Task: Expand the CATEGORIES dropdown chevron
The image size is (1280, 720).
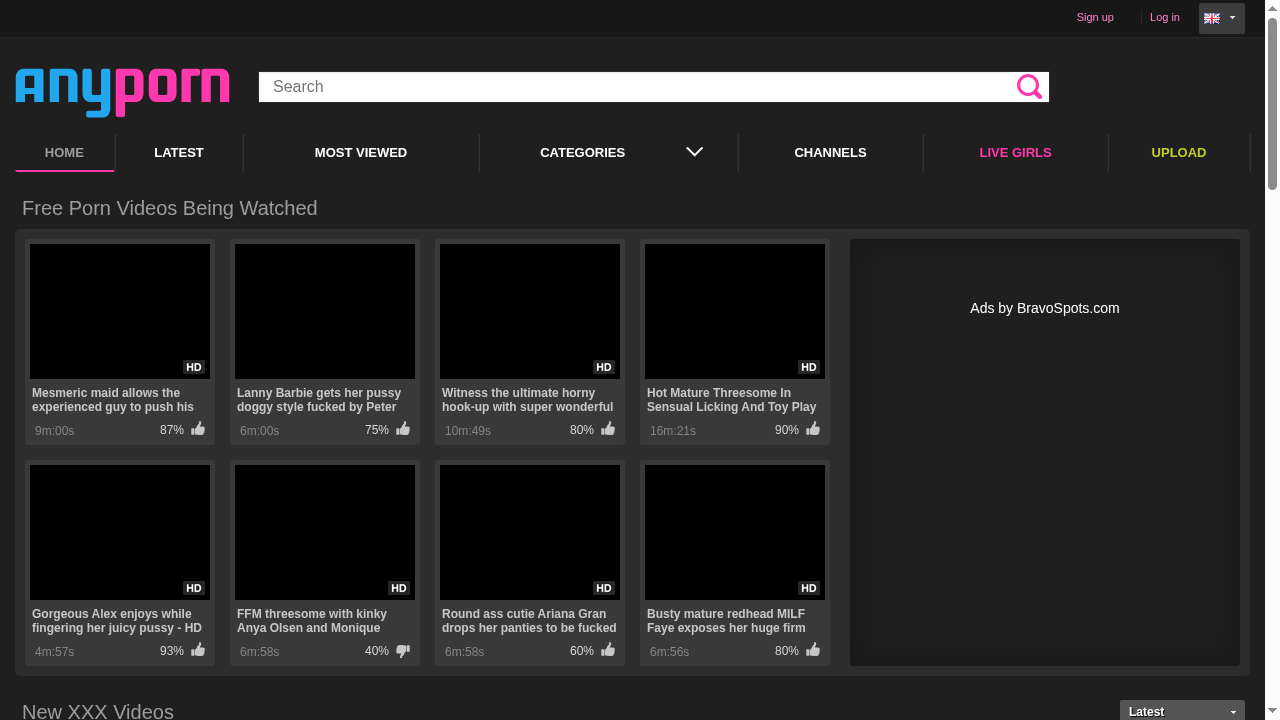Action: pos(694,152)
